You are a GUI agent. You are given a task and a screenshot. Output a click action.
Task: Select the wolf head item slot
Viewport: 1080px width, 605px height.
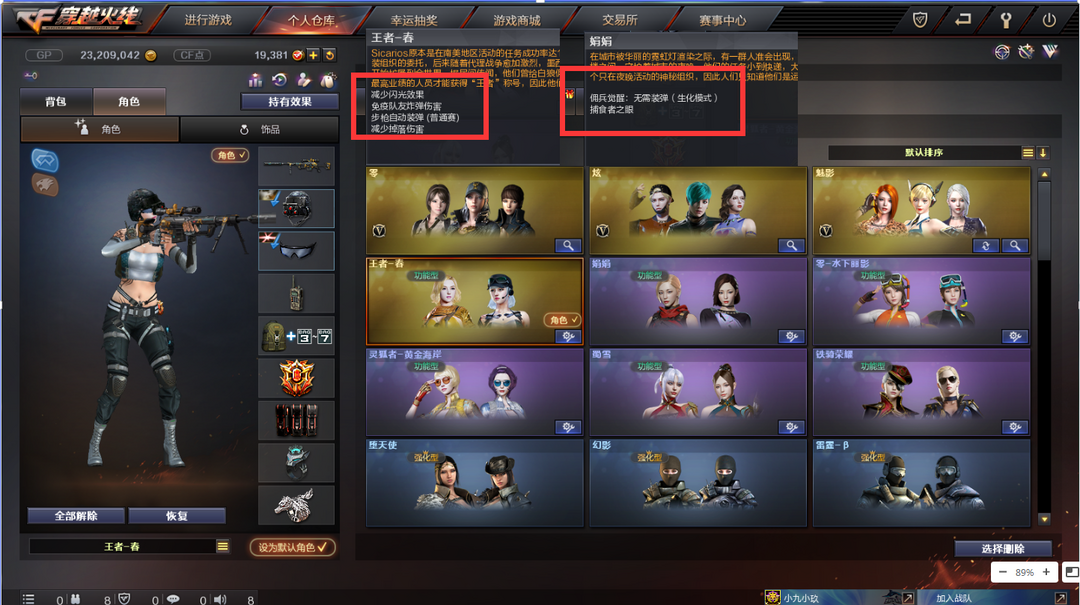pos(296,506)
